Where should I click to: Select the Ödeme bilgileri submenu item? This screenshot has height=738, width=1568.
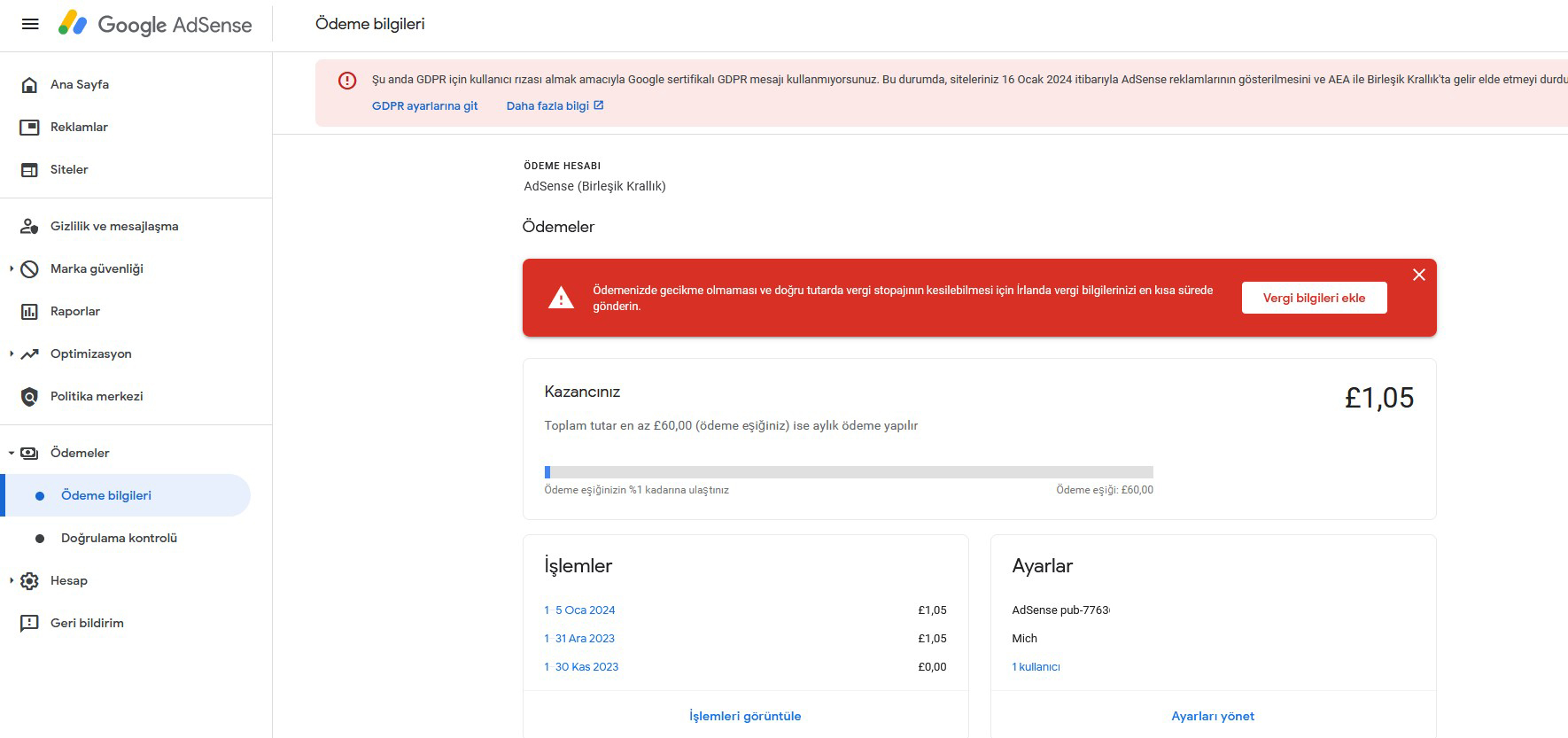[x=126, y=495]
